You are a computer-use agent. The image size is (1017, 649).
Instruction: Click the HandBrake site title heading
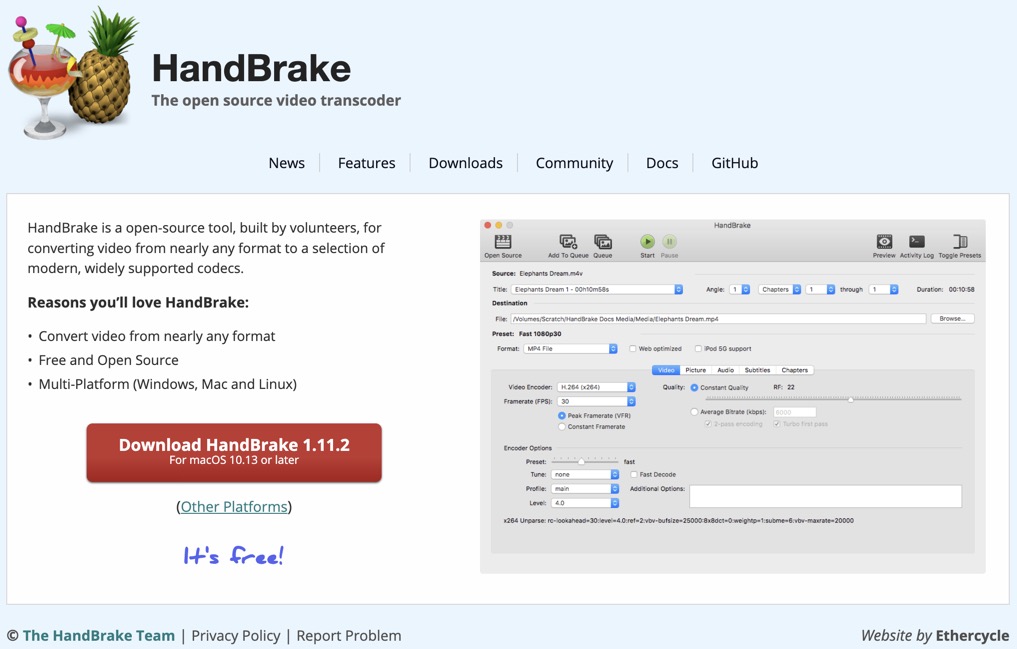point(251,69)
